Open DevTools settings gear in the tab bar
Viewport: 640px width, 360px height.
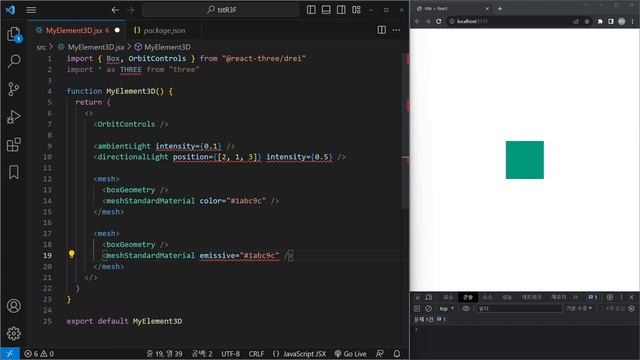tap(609, 297)
